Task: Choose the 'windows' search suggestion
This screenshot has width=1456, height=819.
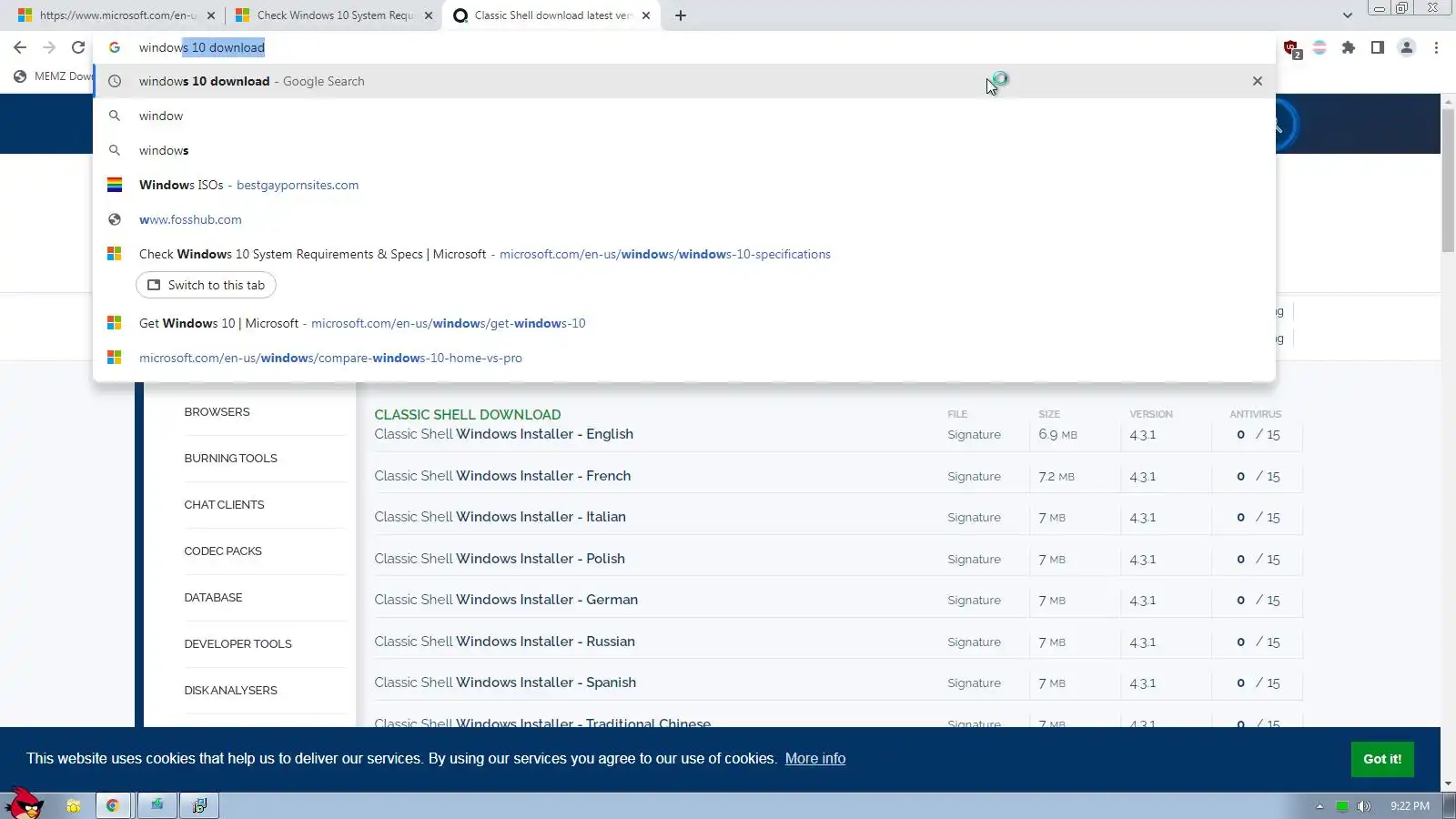Action: pyautogui.click(x=682, y=150)
